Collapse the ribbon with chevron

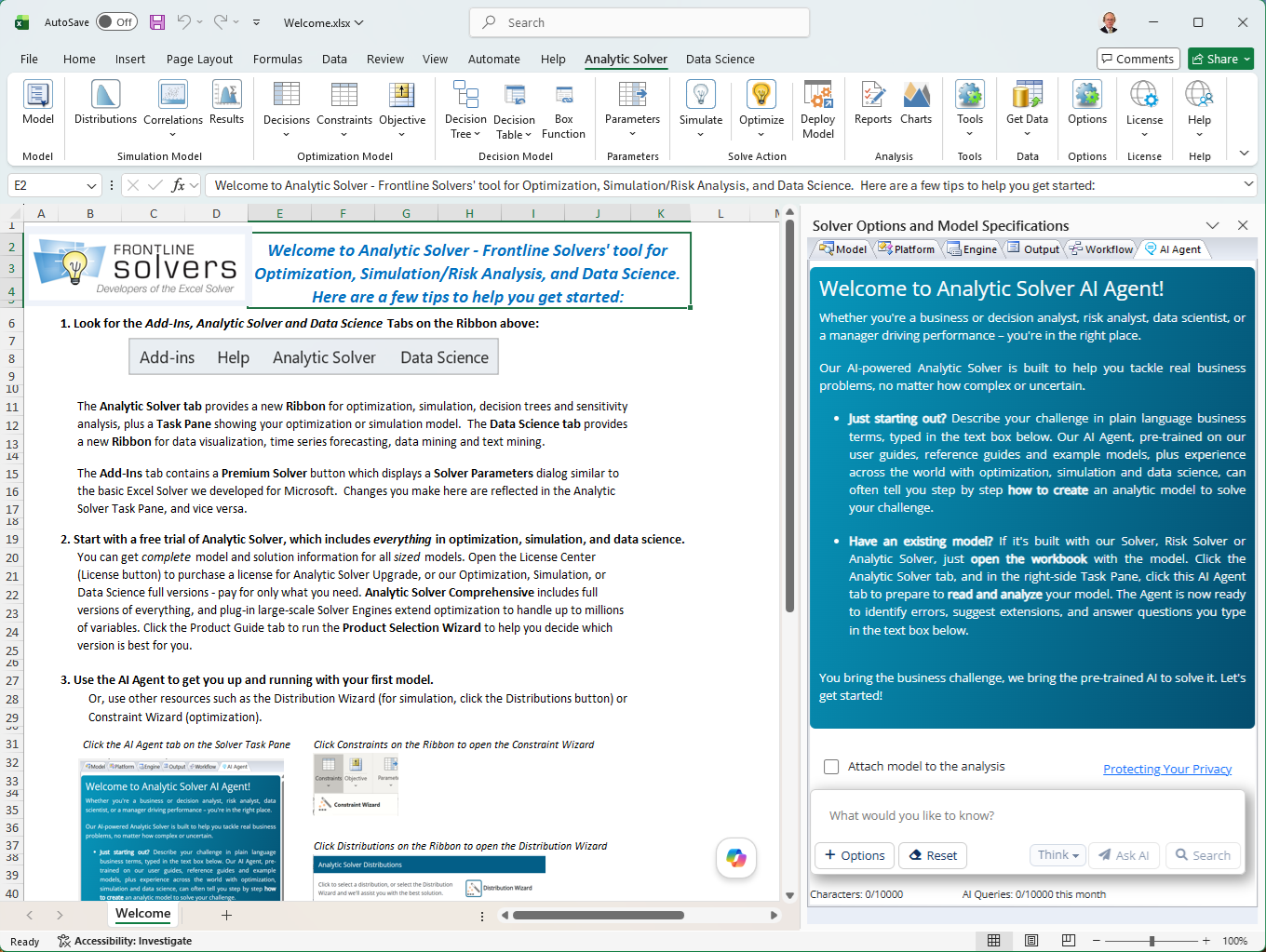click(1244, 154)
